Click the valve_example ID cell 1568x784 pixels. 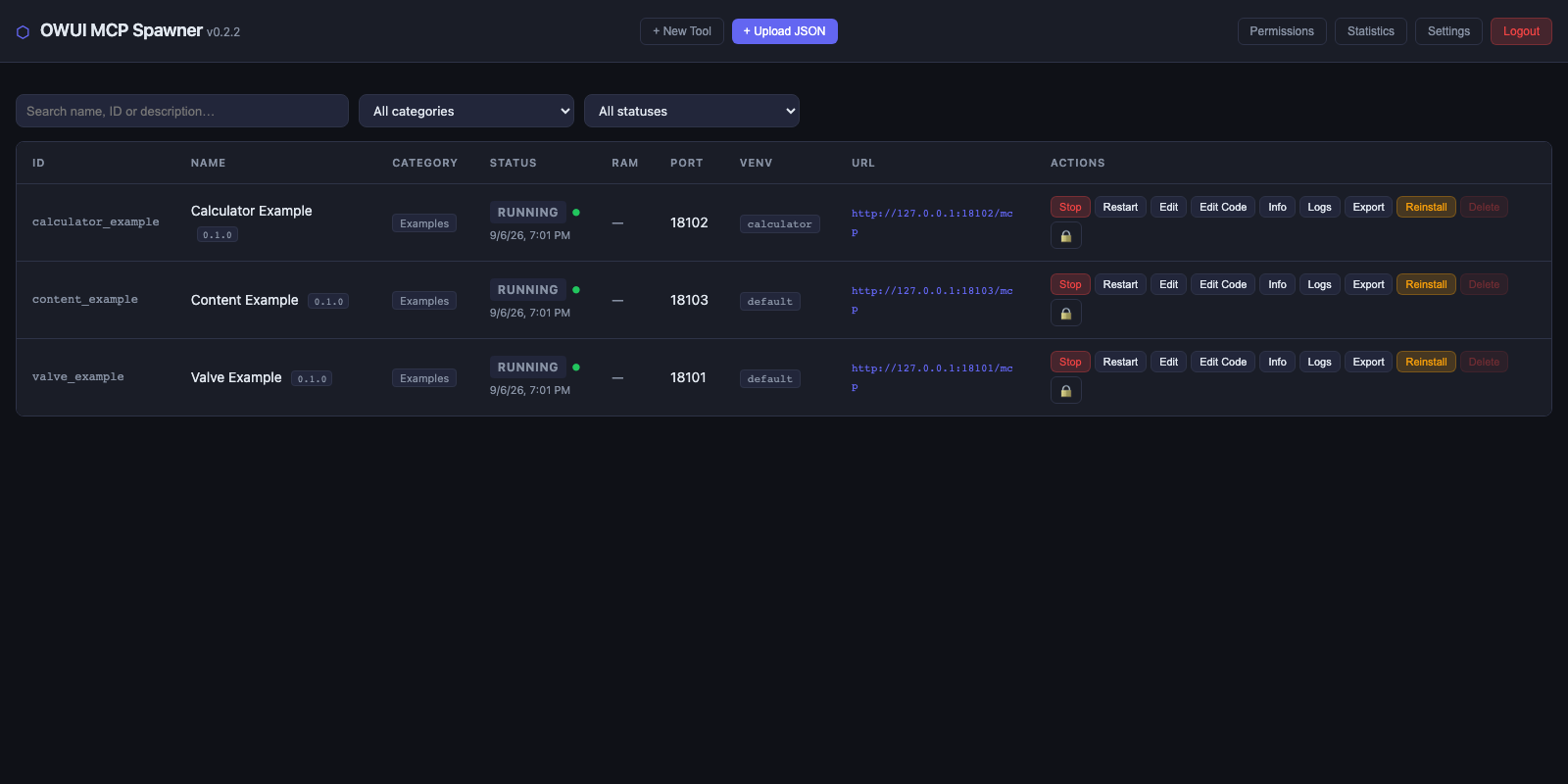click(x=77, y=377)
